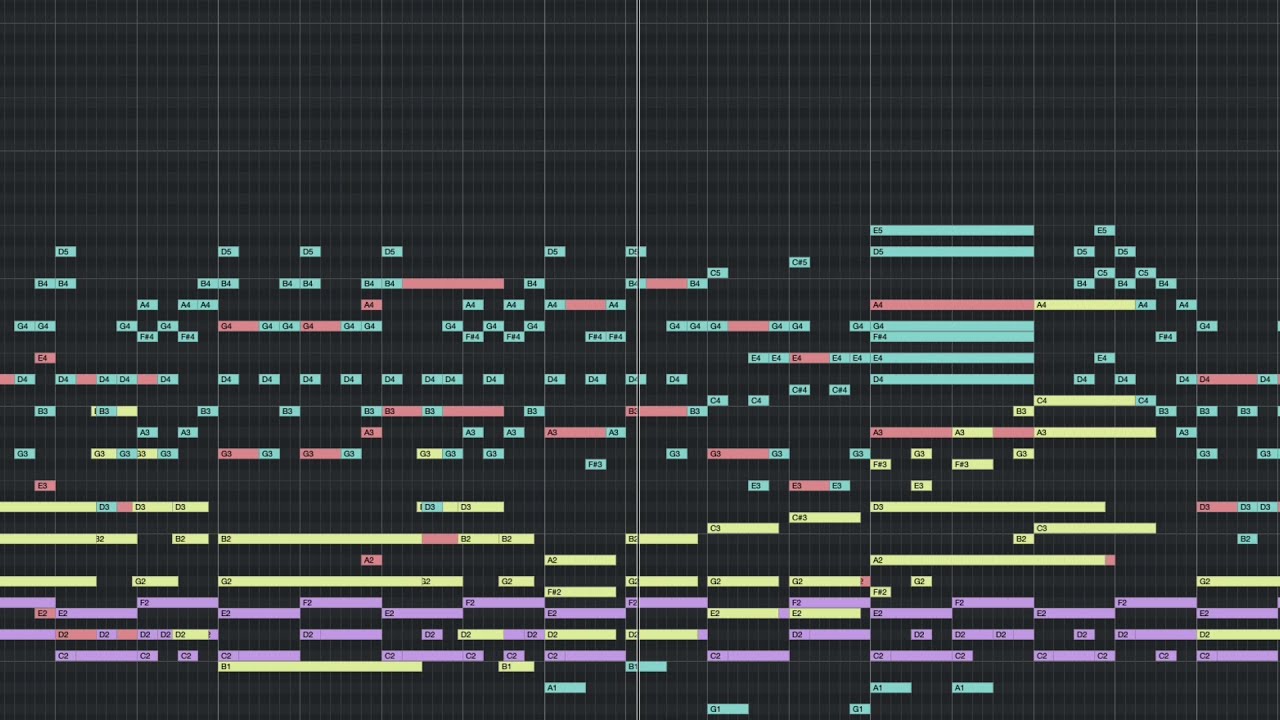The image size is (1280, 720).
Task: Select the red A2 note
Action: pos(371,560)
